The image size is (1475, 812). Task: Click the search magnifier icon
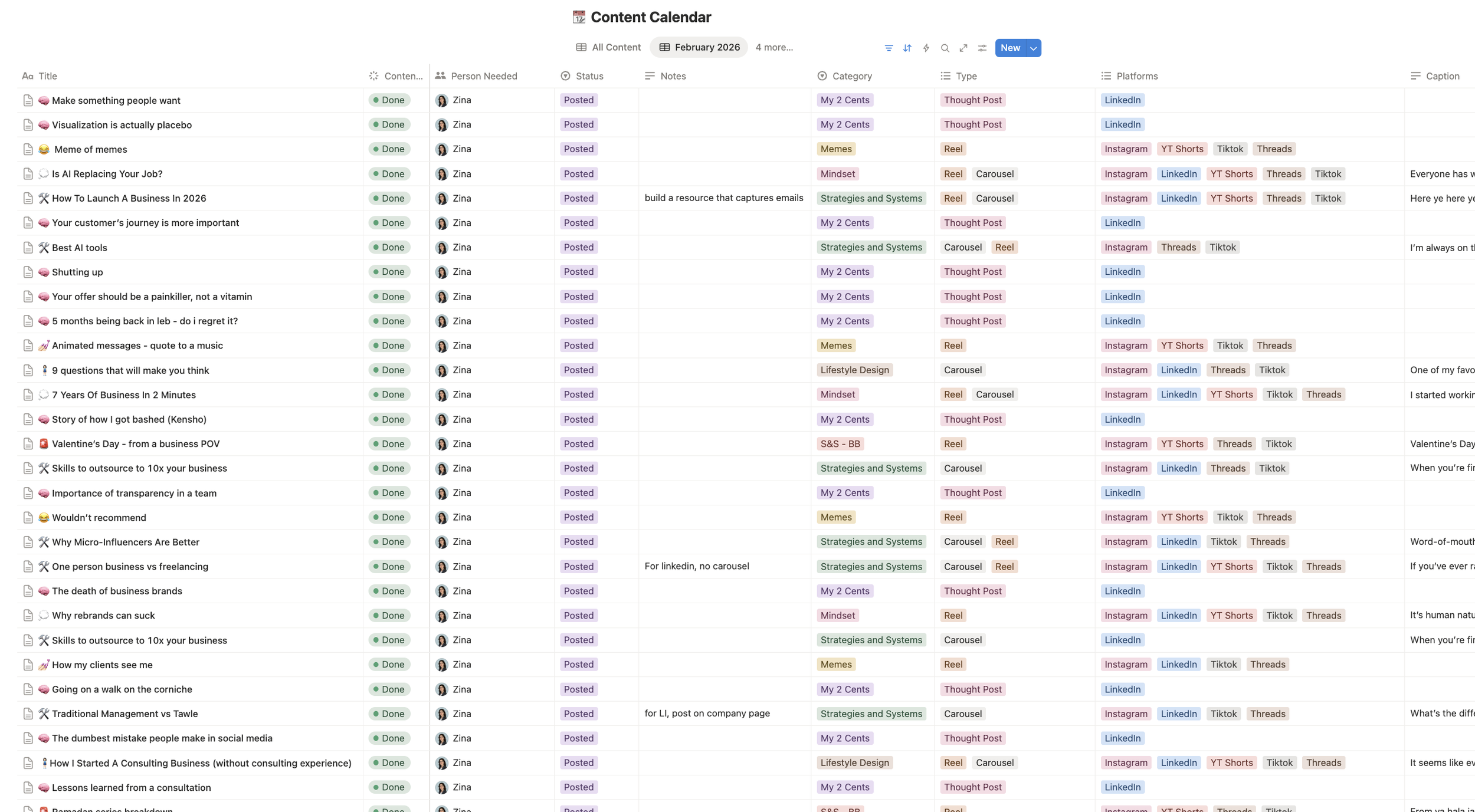[945, 48]
